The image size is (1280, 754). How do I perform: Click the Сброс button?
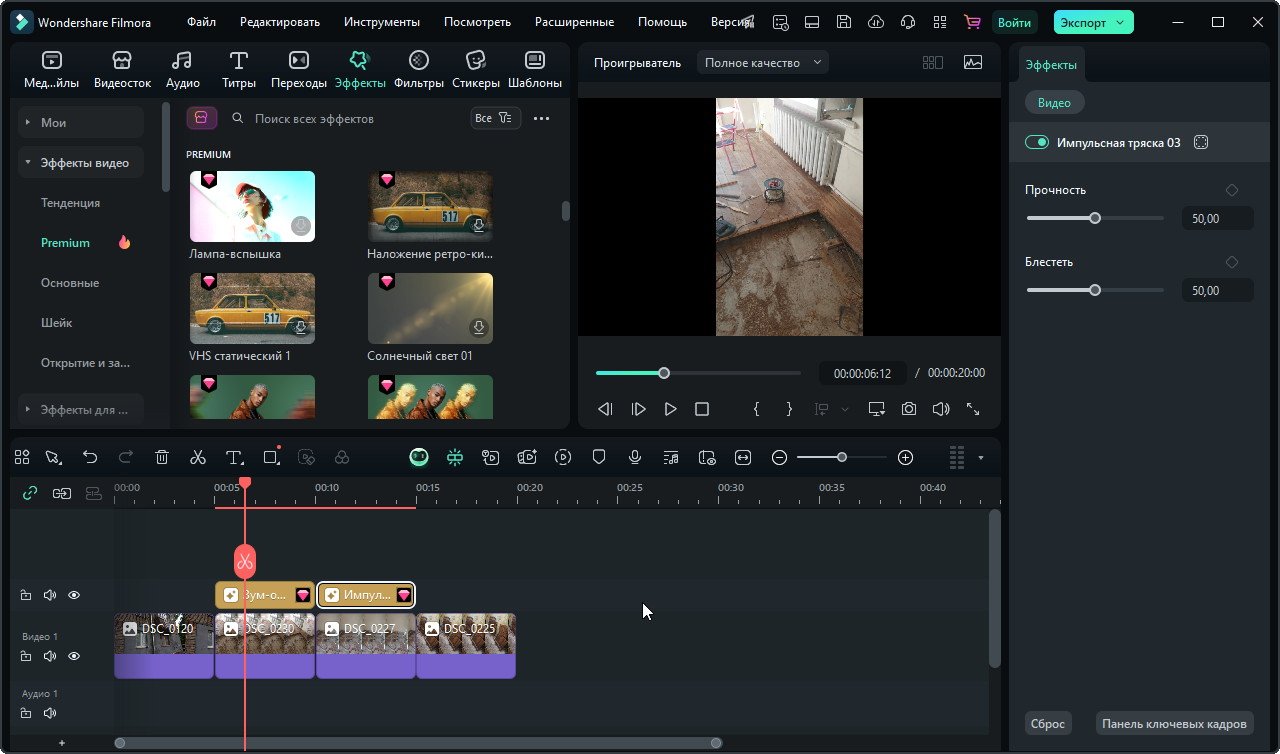tap(1048, 724)
